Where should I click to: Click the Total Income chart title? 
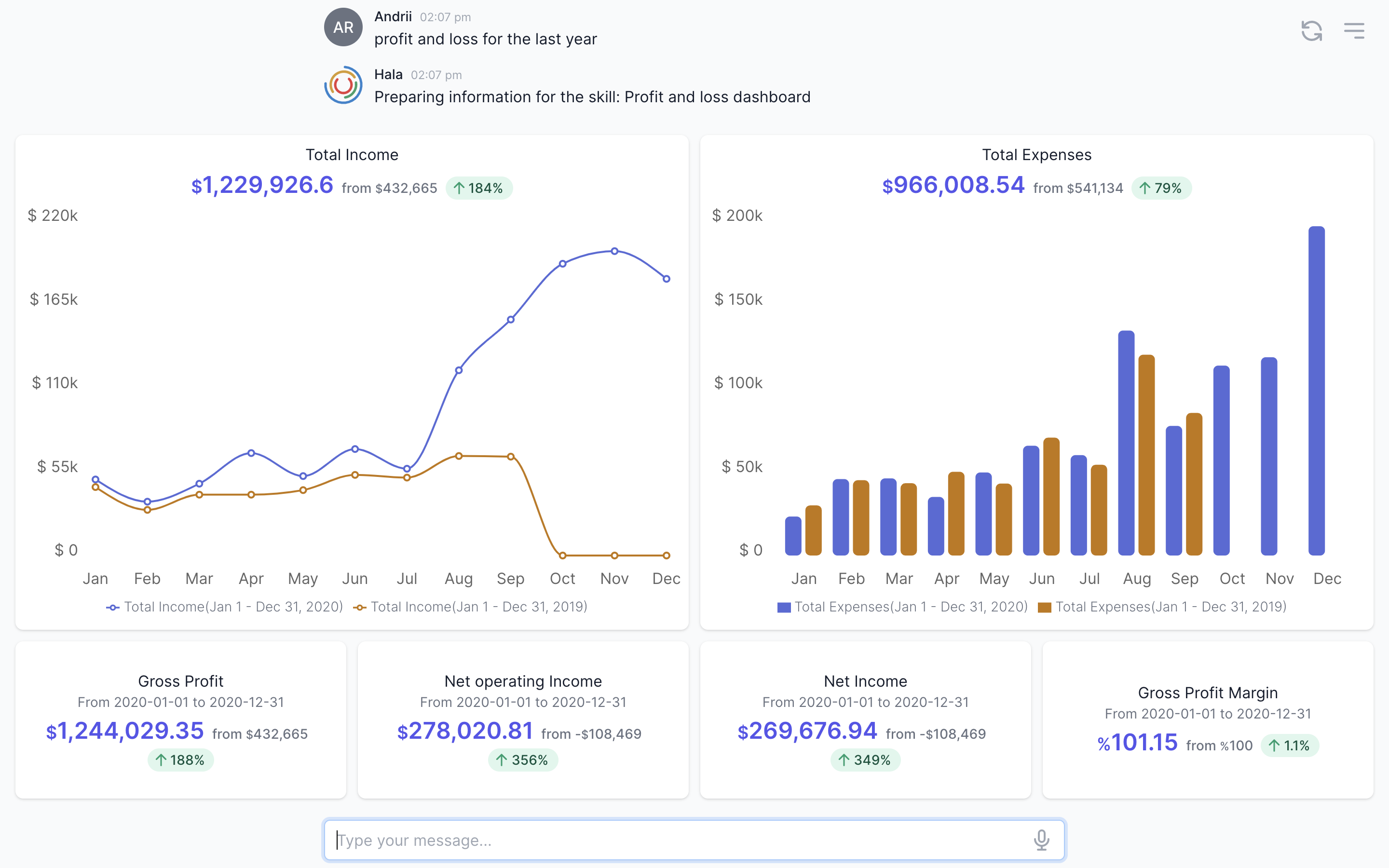[x=352, y=155]
